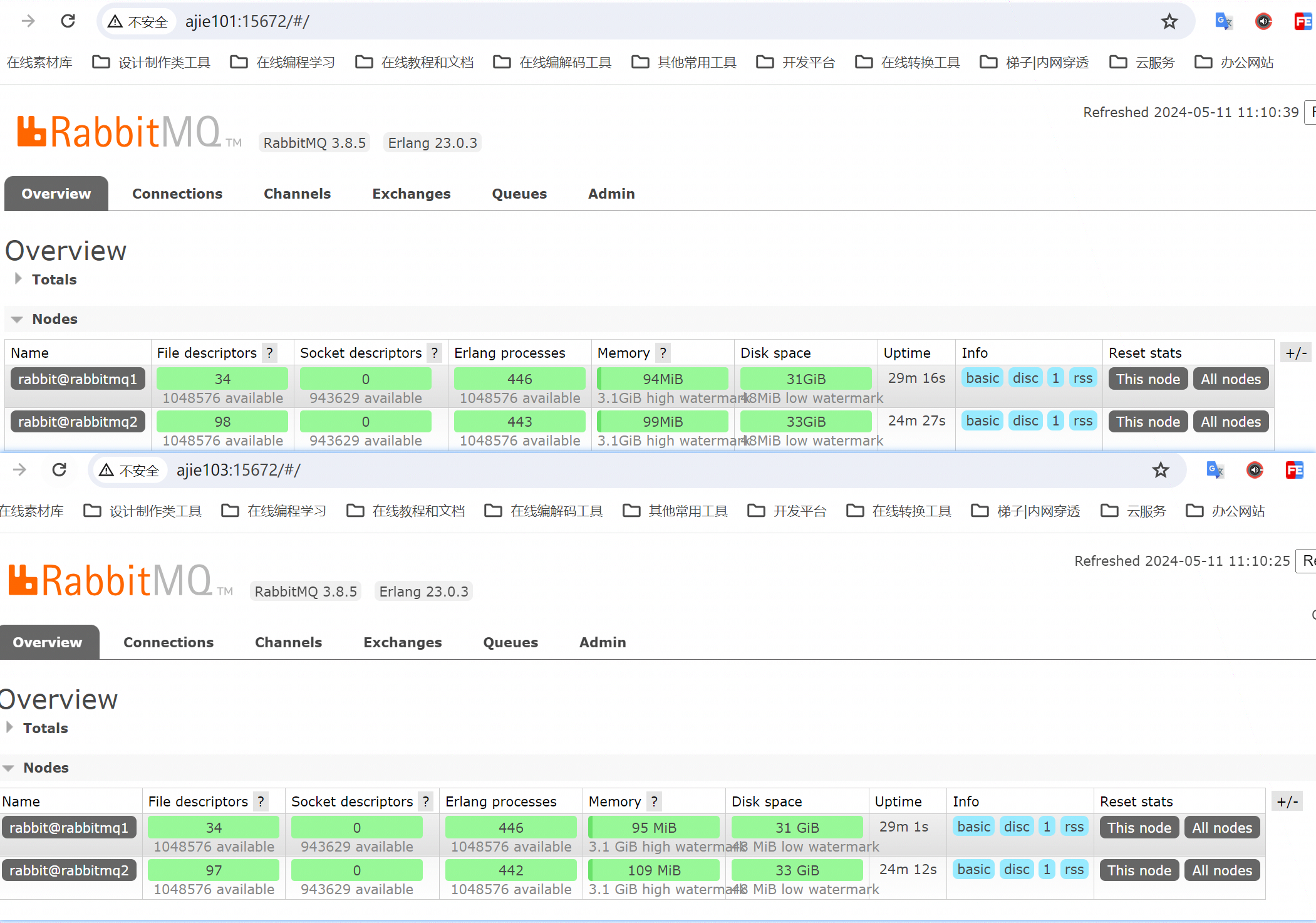Click the forward arrow in the ajie101 browser
Image resolution: width=1316 pixels, height=923 pixels.
pos(28,21)
